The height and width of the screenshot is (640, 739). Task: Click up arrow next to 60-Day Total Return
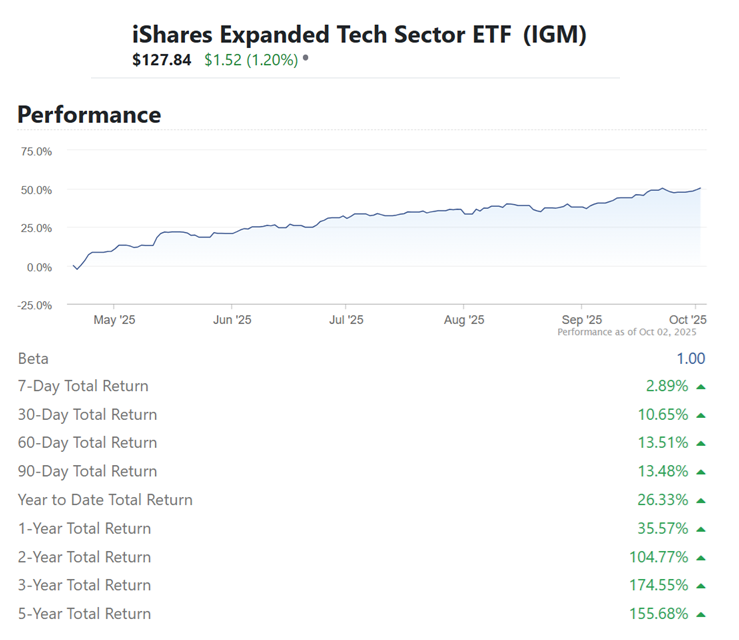click(x=701, y=443)
